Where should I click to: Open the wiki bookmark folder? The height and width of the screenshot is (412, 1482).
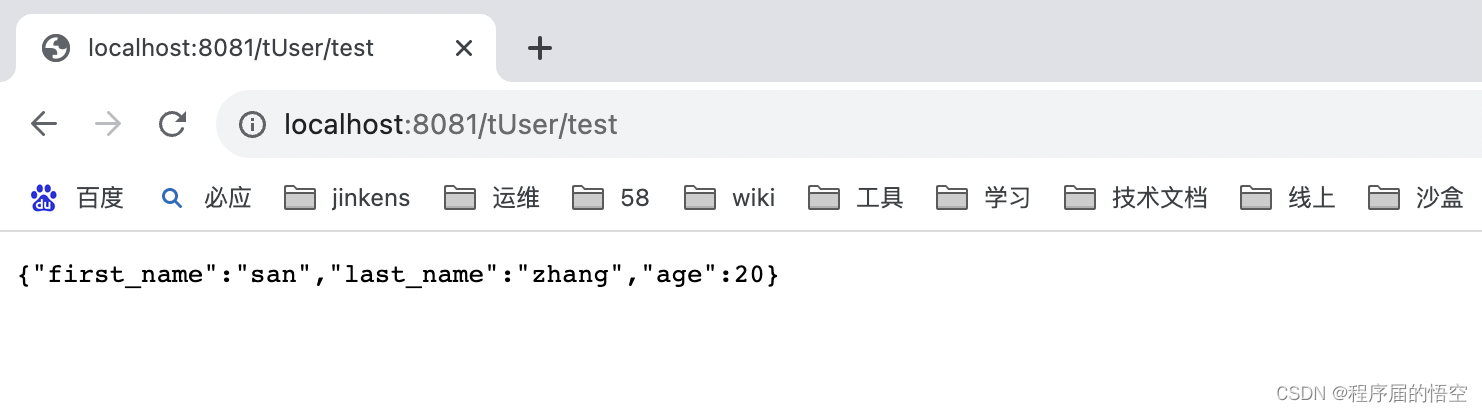pyautogui.click(x=729, y=198)
